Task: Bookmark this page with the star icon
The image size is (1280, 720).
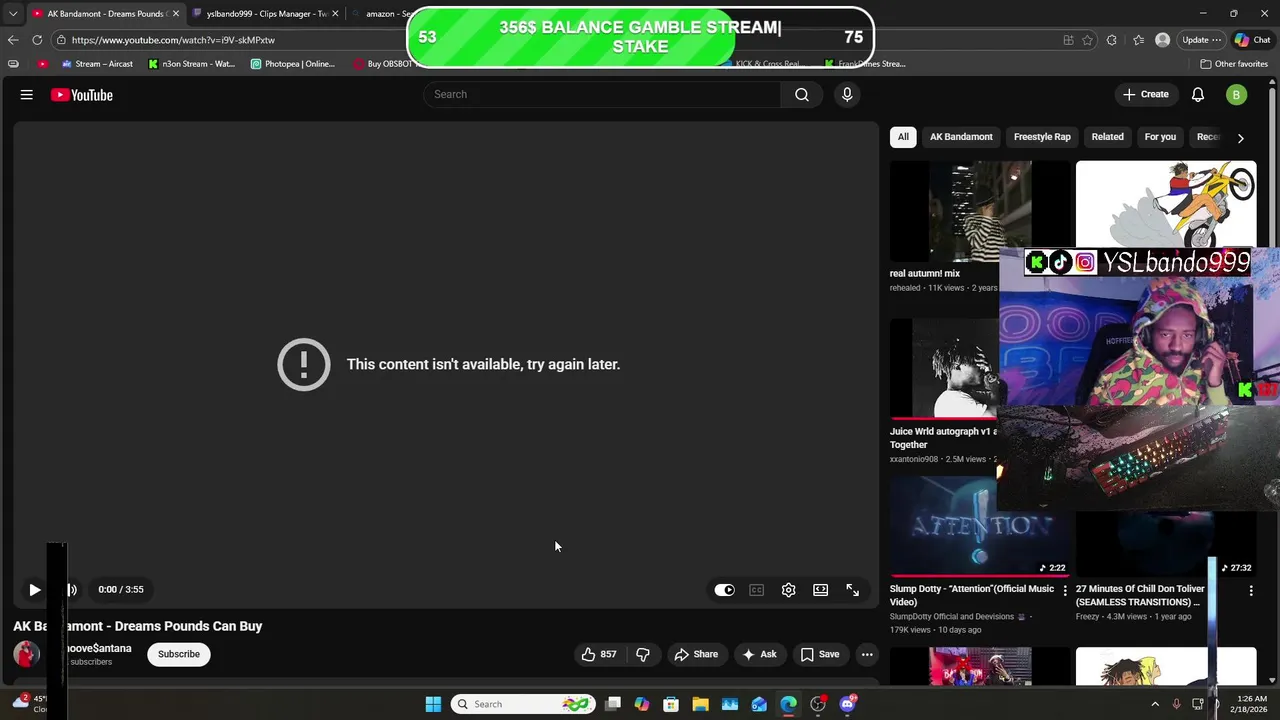Action: click(1087, 40)
